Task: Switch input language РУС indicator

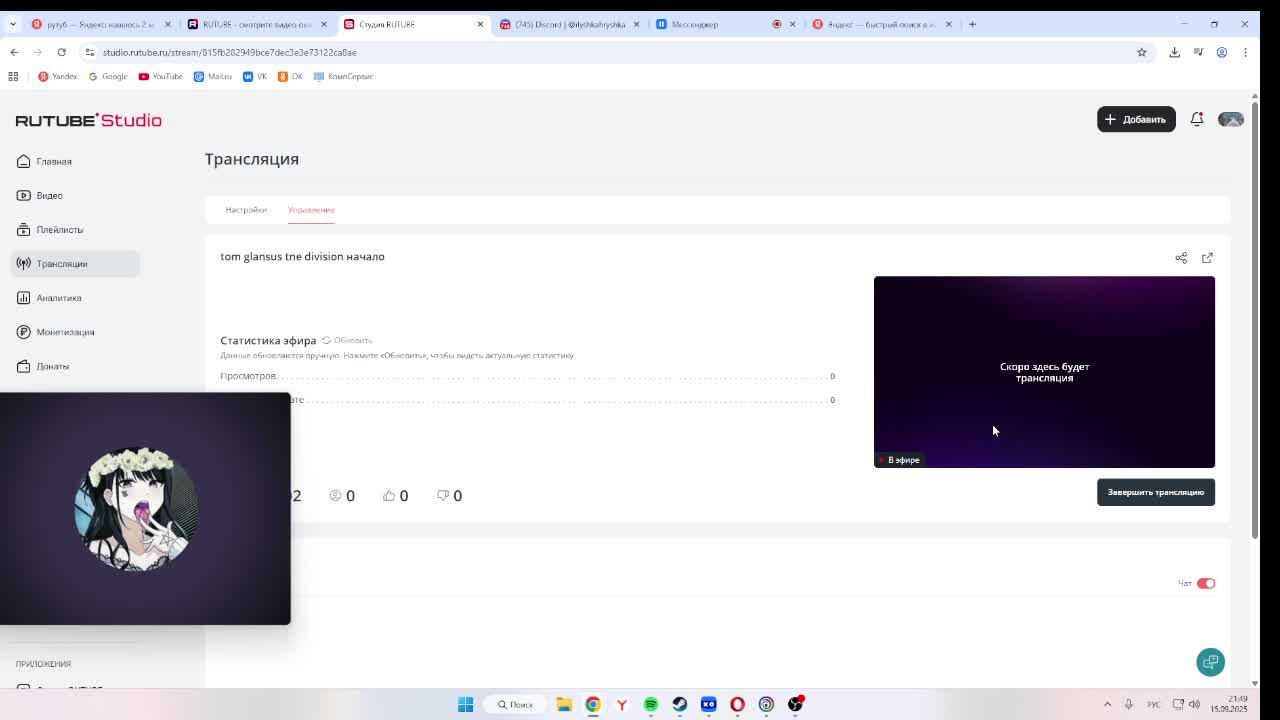Action: click(1153, 704)
